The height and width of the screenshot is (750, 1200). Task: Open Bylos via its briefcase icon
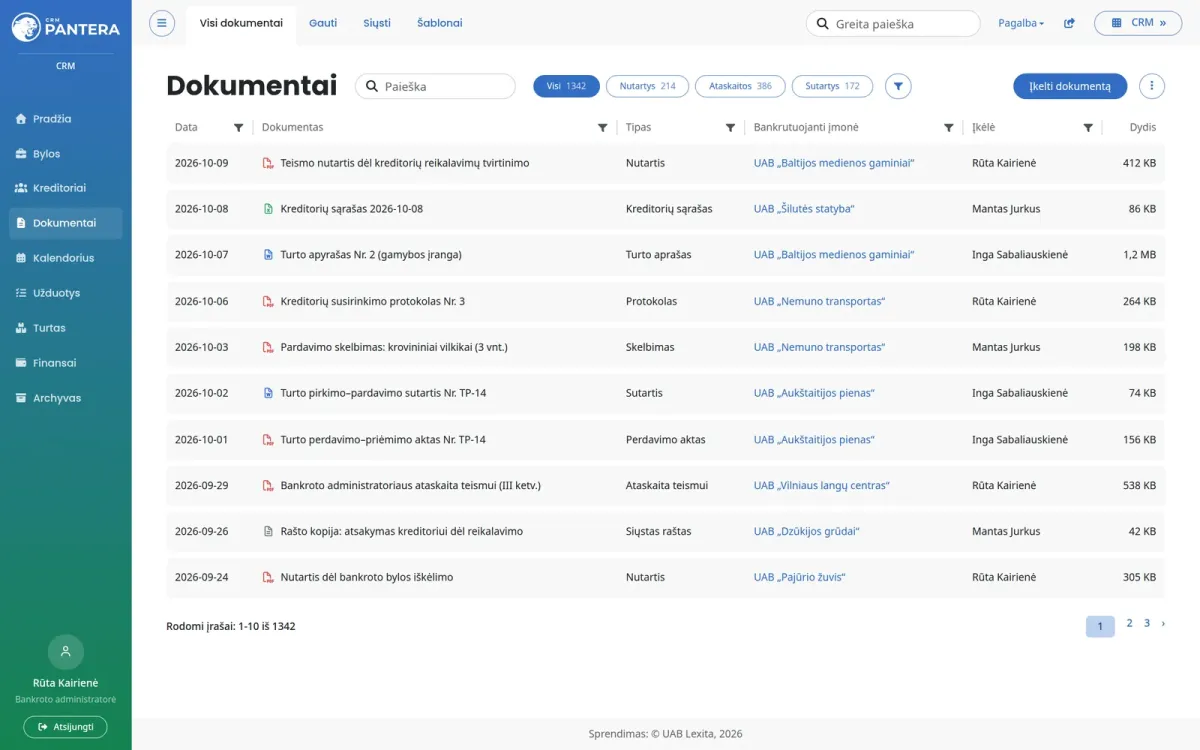[x=21, y=154]
